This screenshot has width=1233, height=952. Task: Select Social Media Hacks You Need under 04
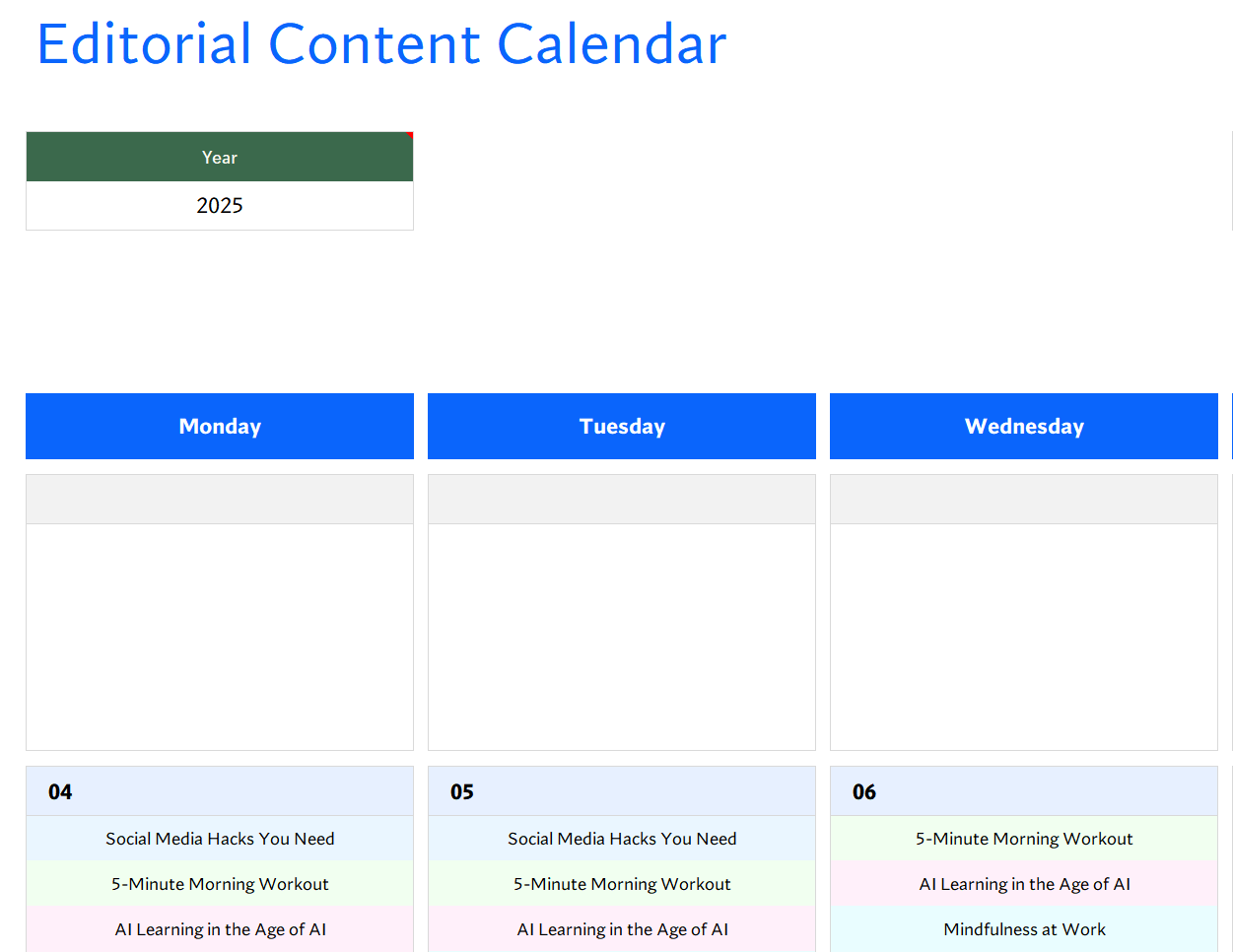[x=220, y=839]
